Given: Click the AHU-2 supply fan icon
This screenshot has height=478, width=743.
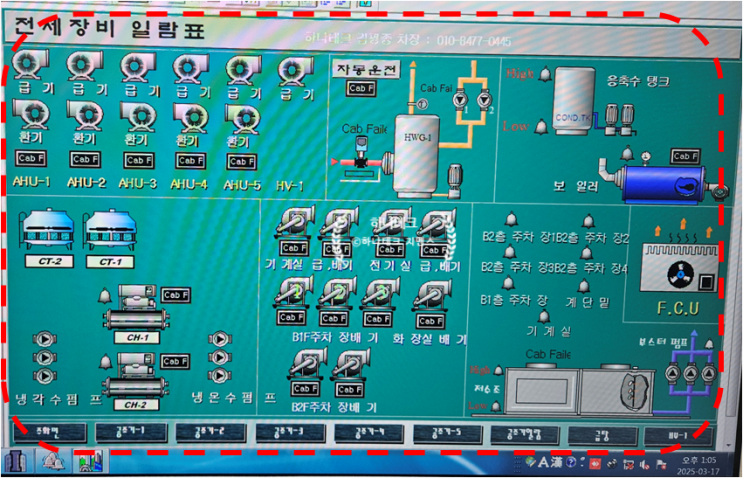Looking at the screenshot, I should tap(84, 65).
